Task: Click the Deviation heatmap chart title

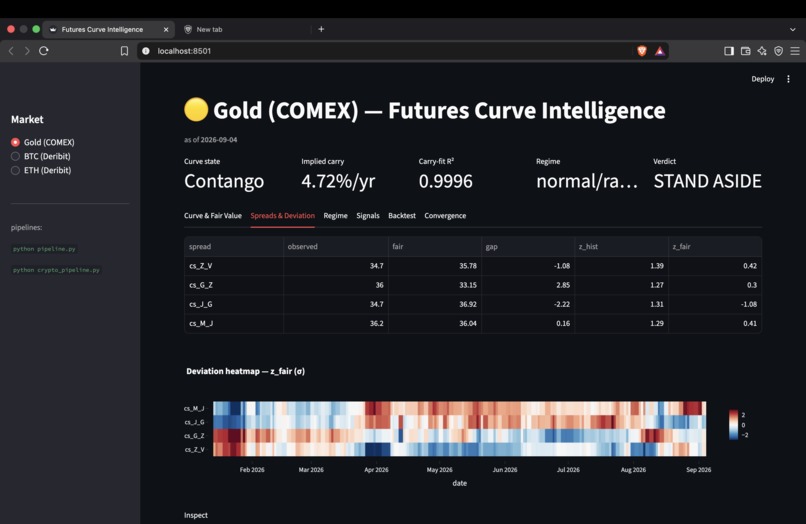Action: (x=245, y=371)
